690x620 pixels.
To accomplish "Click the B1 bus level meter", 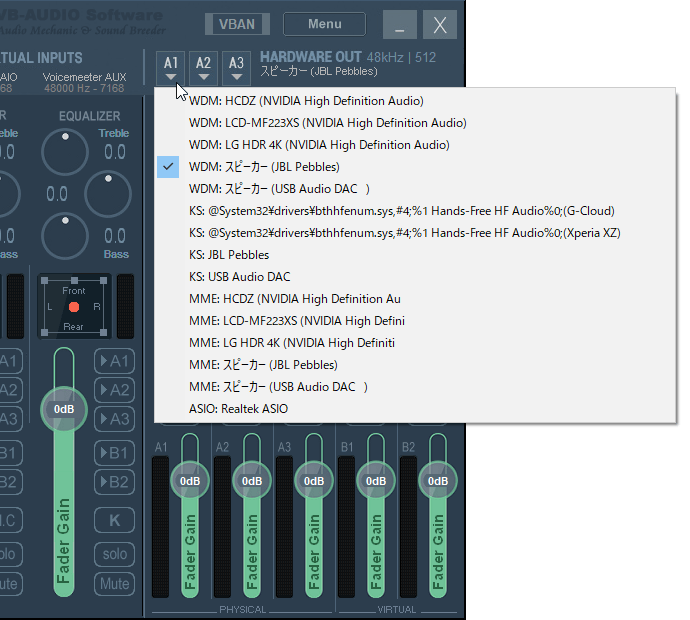I will (346, 527).
